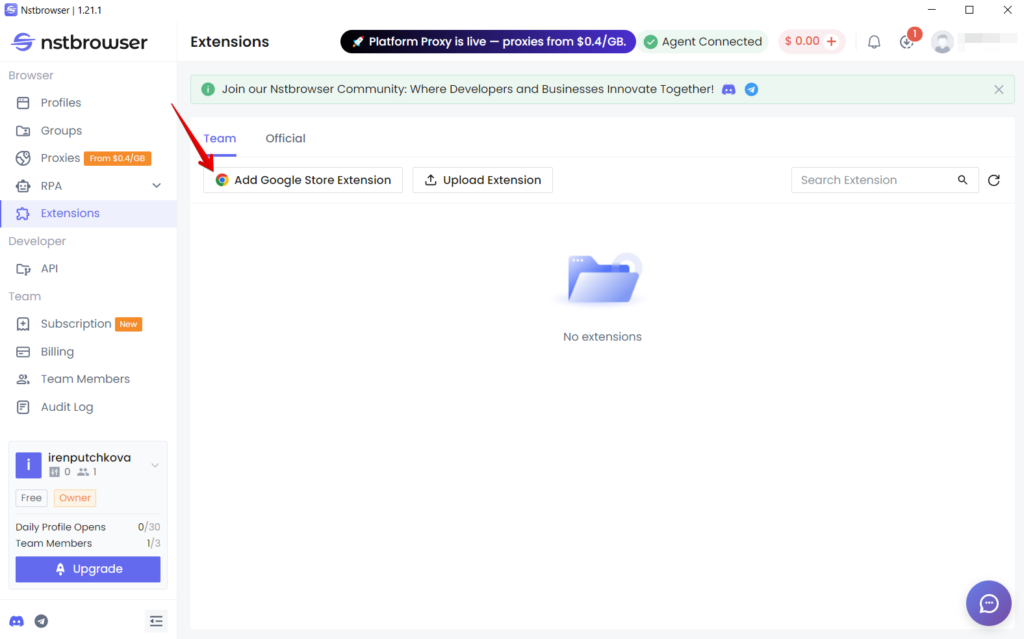The width and height of the screenshot is (1024, 639).
Task: Refresh the extensions list
Action: pos(994,180)
